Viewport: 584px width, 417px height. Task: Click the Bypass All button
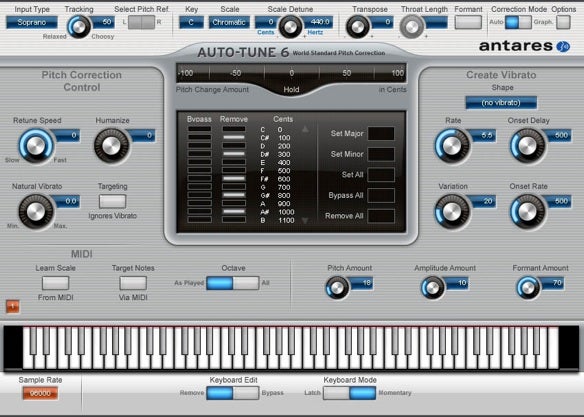pos(381,195)
